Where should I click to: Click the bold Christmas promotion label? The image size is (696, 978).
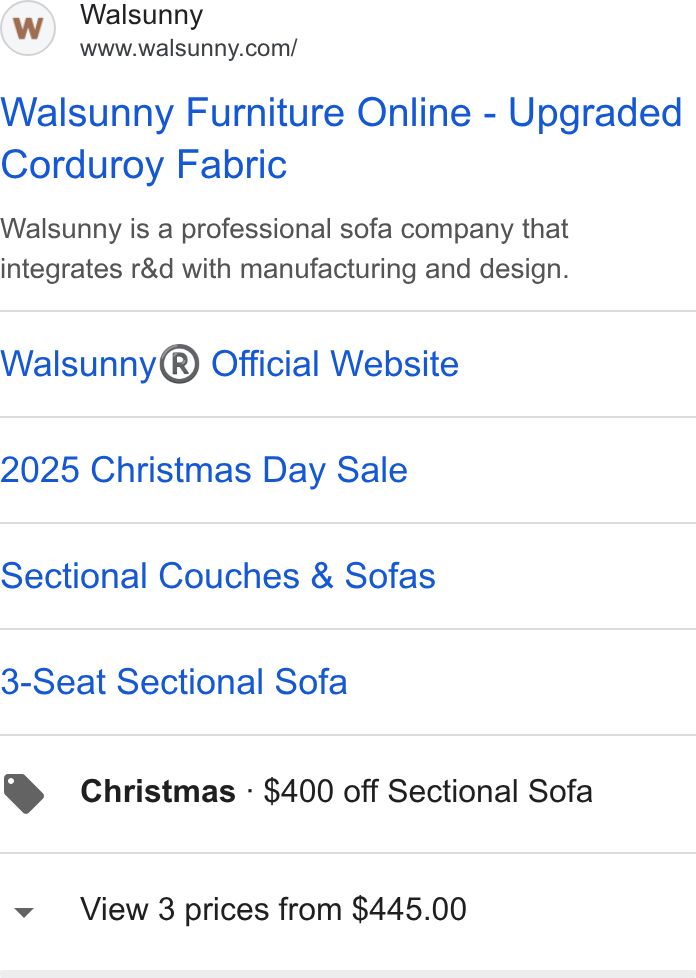(158, 792)
